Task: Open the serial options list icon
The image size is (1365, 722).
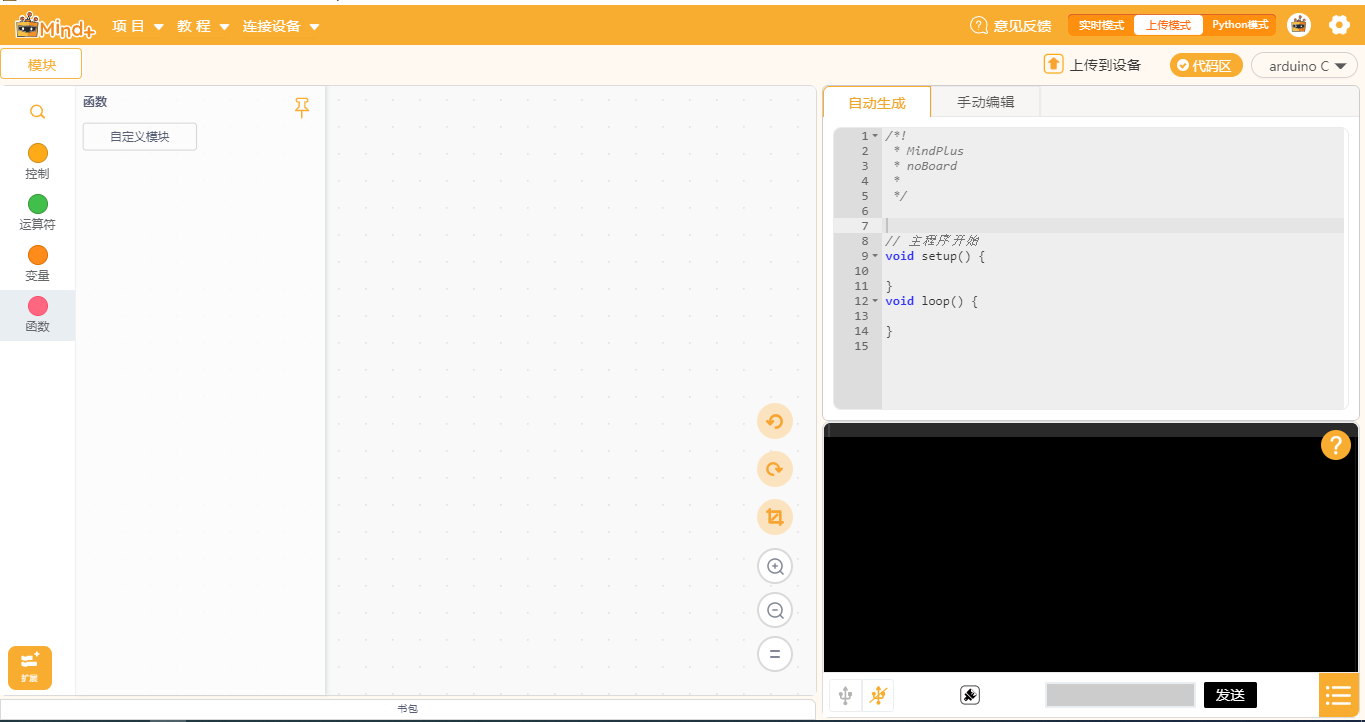Action: (x=1338, y=695)
